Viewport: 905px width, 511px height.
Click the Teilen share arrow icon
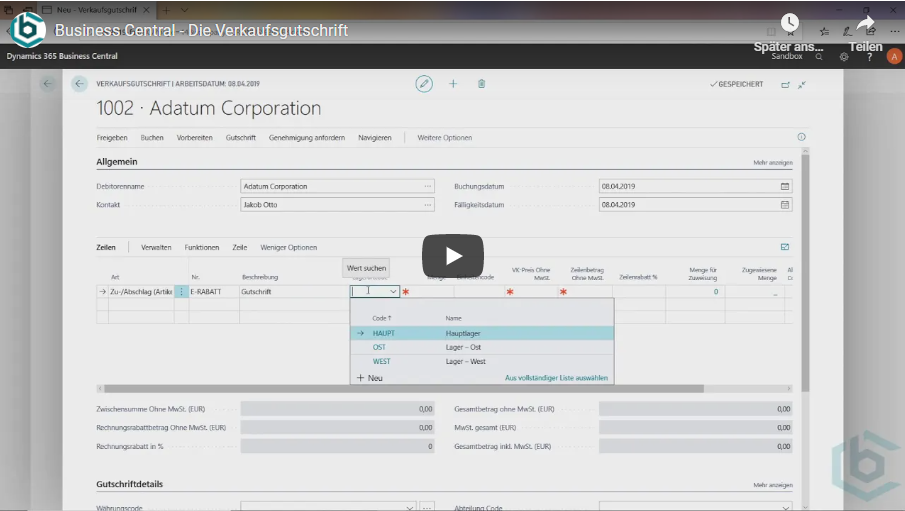click(865, 26)
